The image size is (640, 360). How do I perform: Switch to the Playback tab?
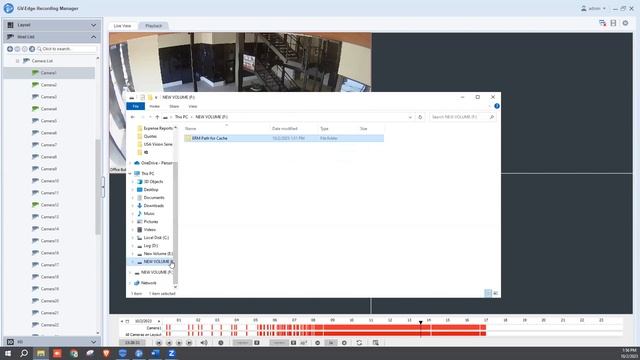153,26
